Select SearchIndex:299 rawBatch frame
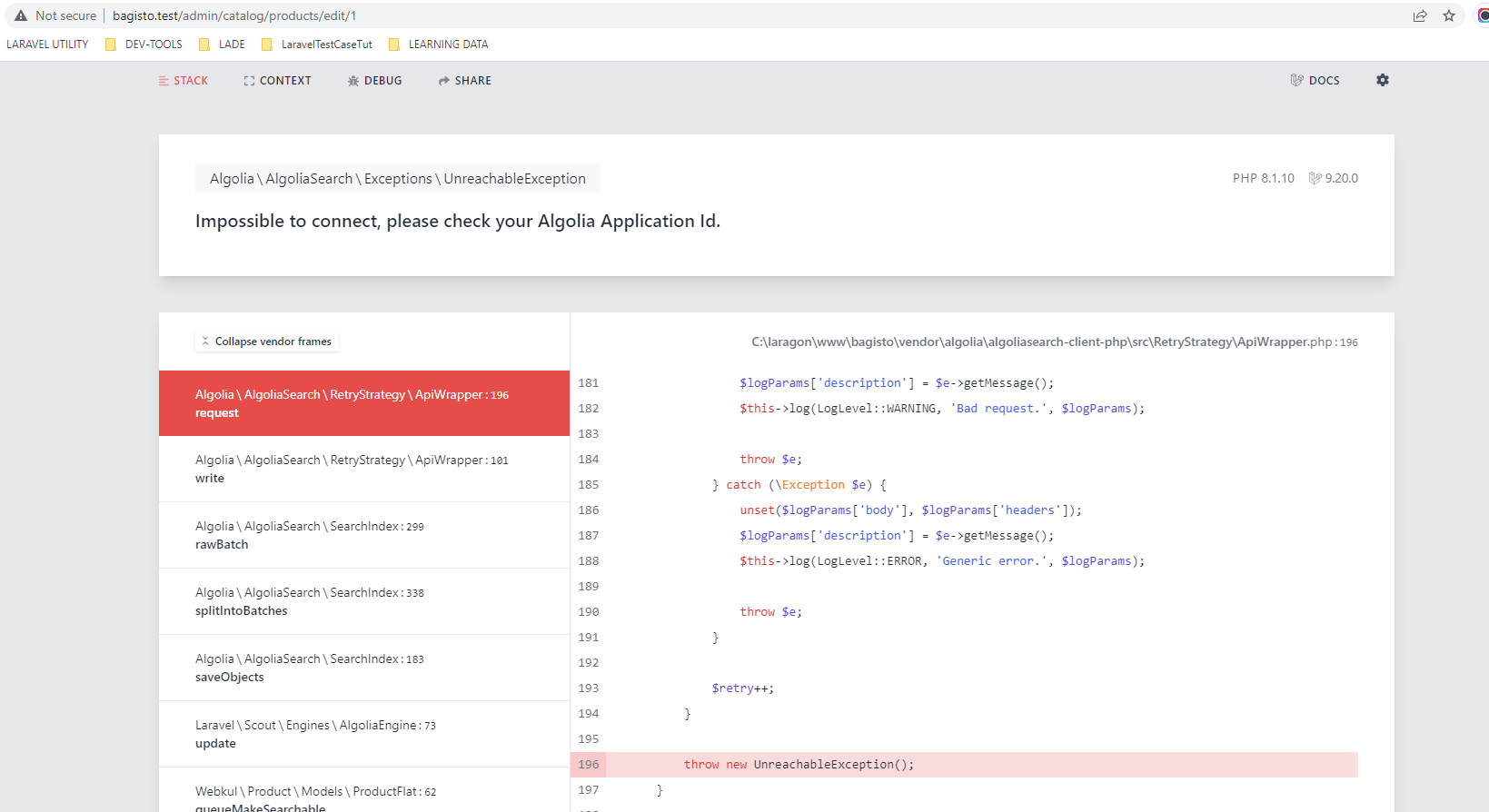This screenshot has height=812, width=1489. pyautogui.click(x=364, y=535)
